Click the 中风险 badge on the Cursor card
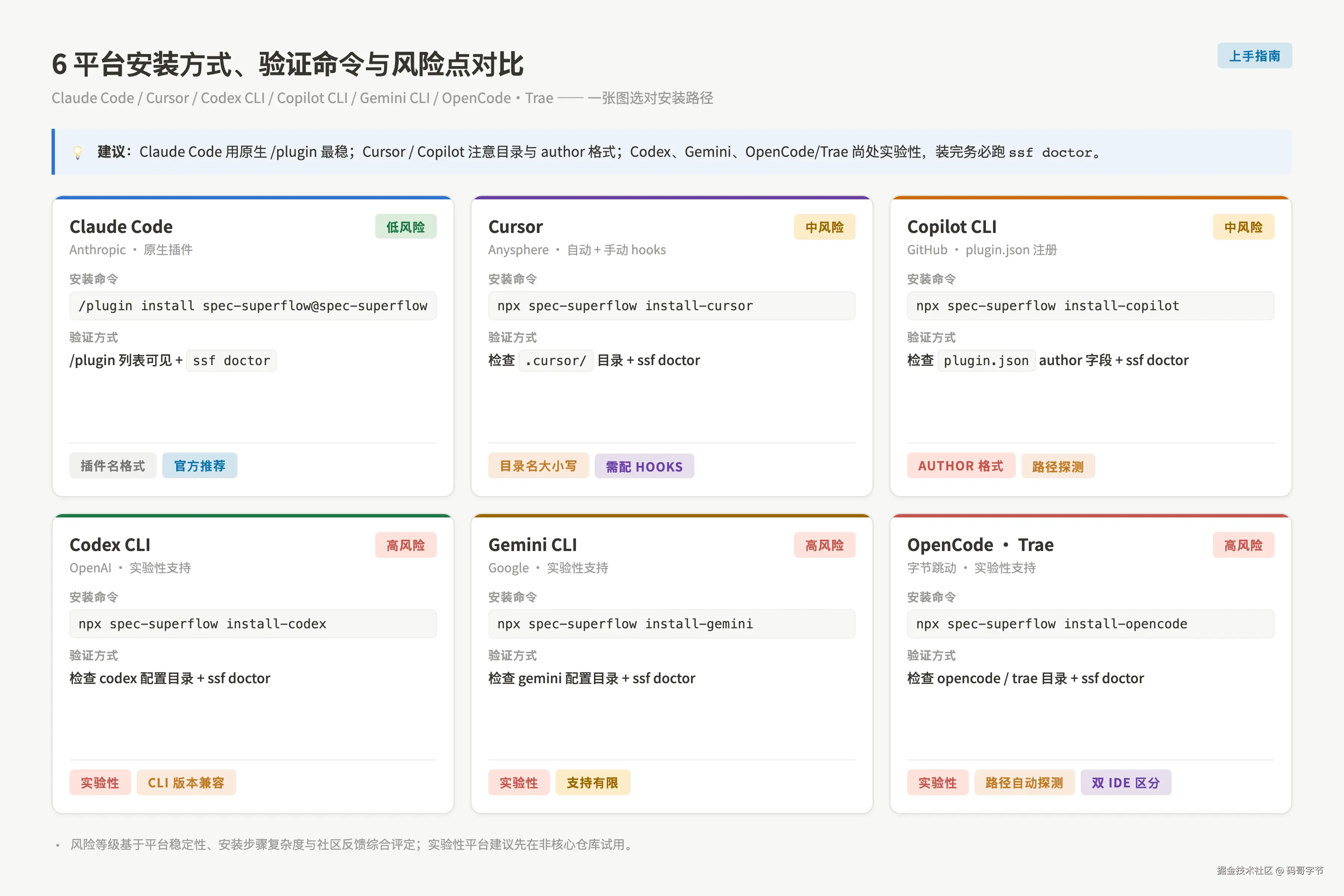Screen dimensions: 1344x896 point(825,227)
